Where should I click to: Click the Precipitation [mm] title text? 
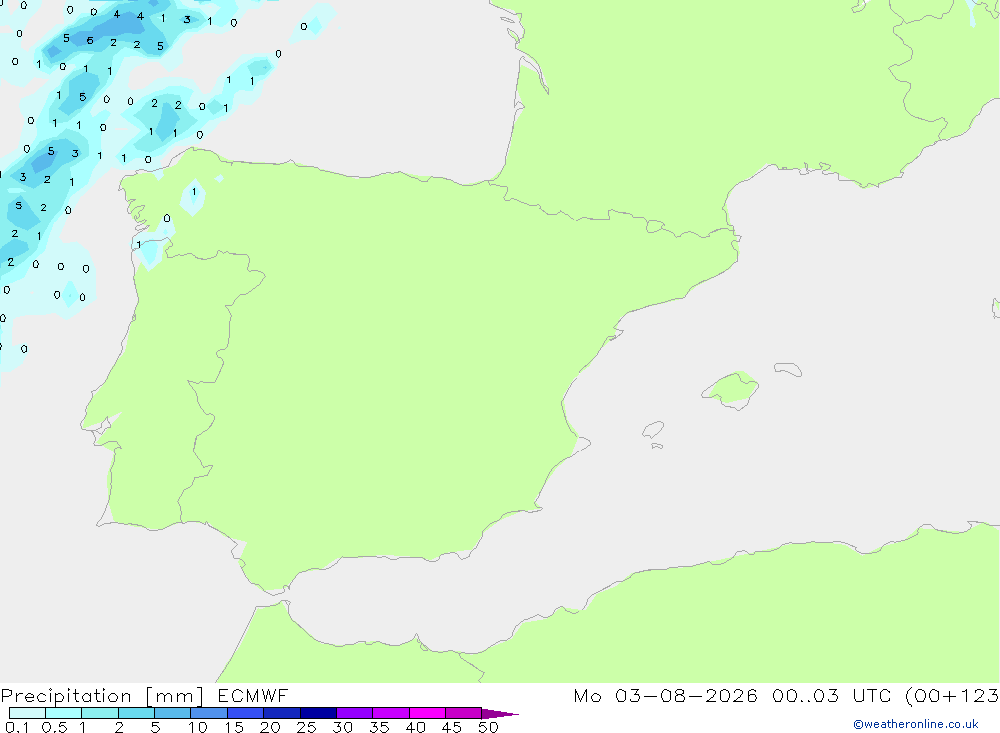coord(102,696)
